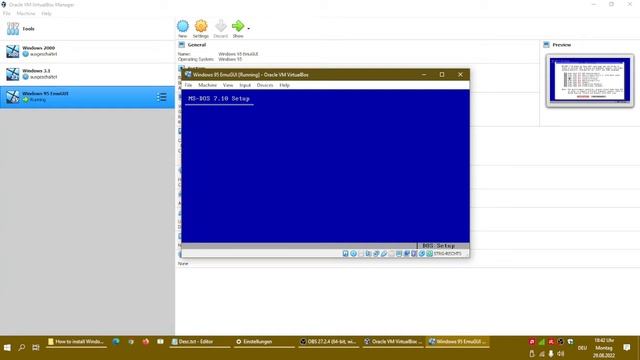Click the volume speaker tray icon

pyautogui.click(x=561, y=354)
